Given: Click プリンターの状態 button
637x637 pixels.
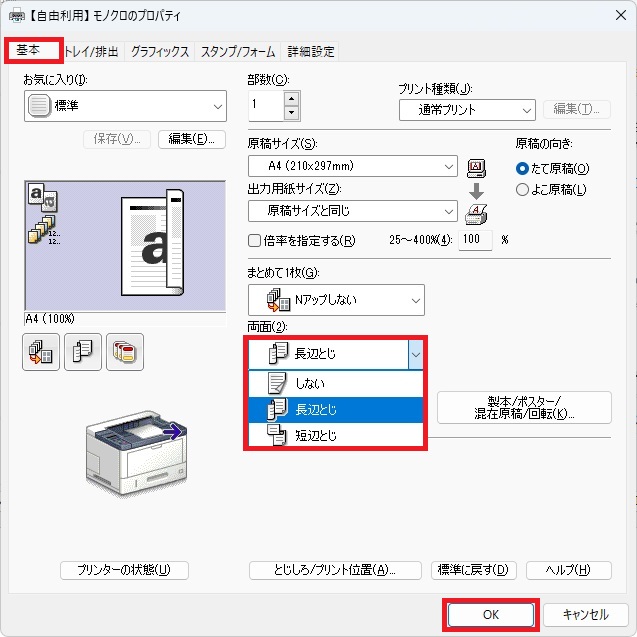Looking at the screenshot, I should pyautogui.click(x=124, y=570).
